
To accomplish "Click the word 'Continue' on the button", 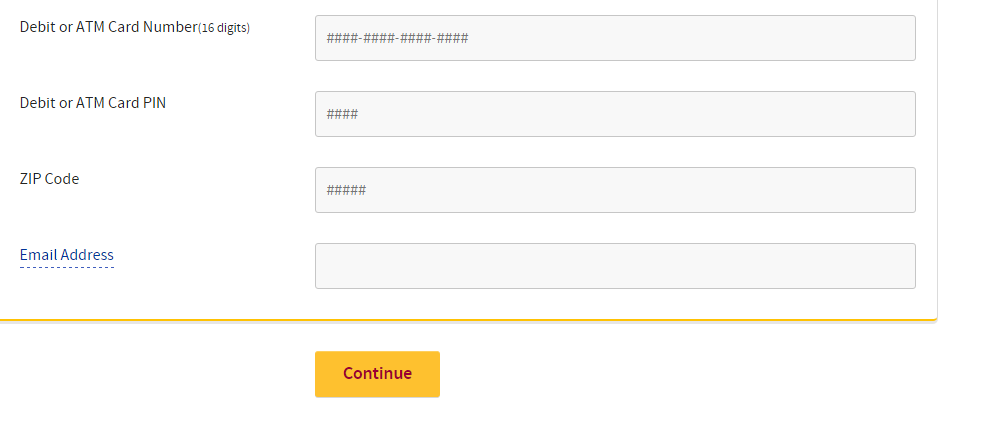I will pyautogui.click(x=377, y=373).
